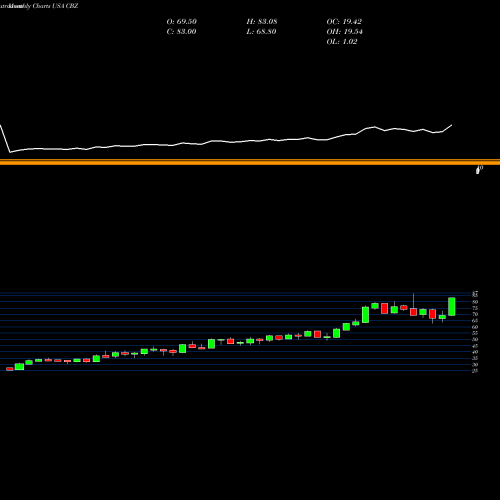Click the '55' price axis label
Viewport: 500px width, 500px height.
tap(475, 333)
